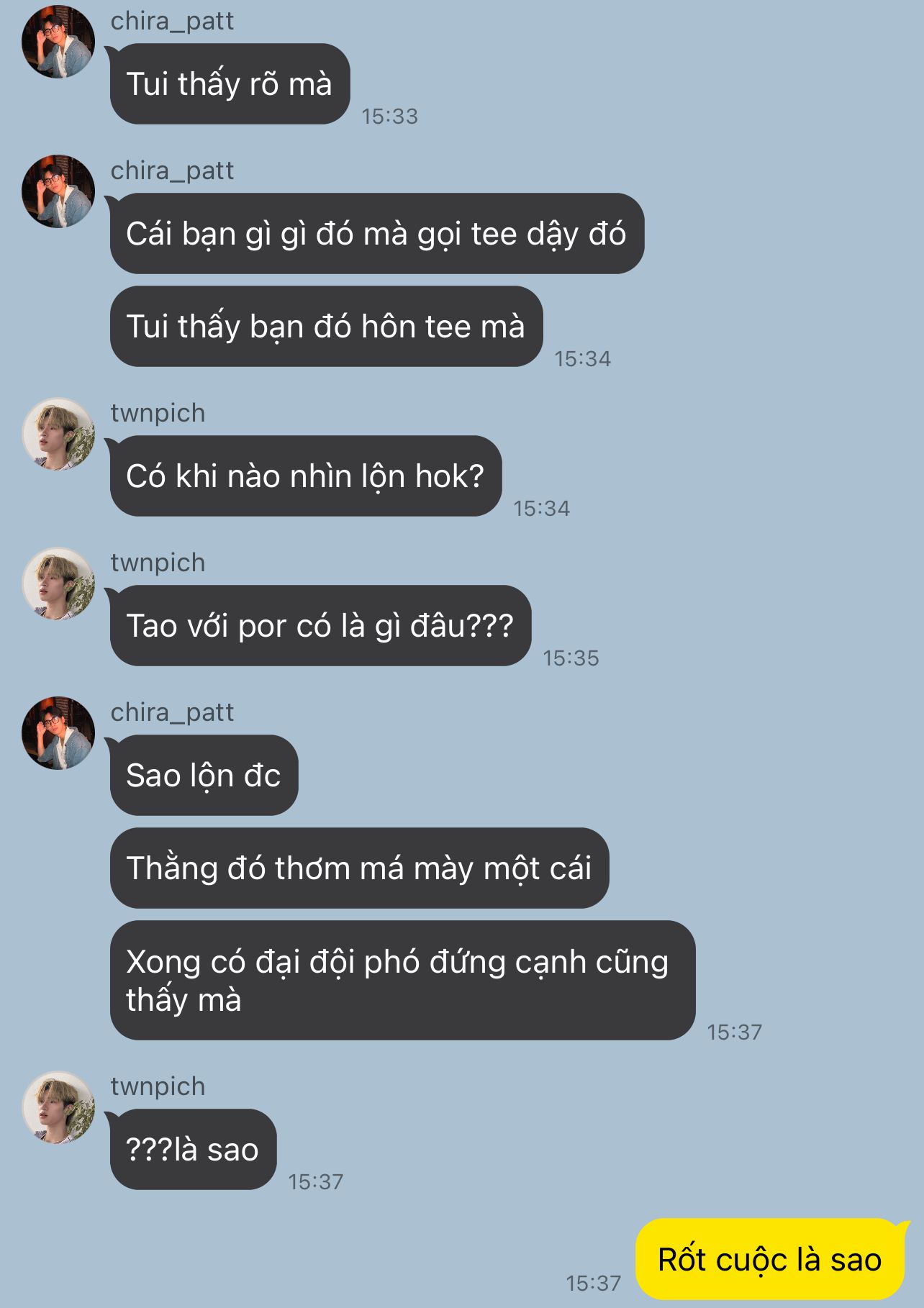The image size is (924, 1308).
Task: Tap the 'Tui thấy bạn đó hôn tee mà' bubble
Action: point(326,327)
